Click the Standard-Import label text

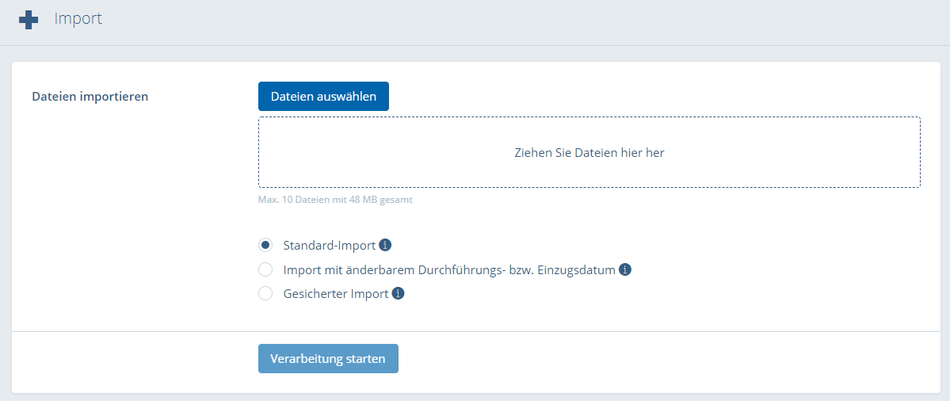click(330, 245)
